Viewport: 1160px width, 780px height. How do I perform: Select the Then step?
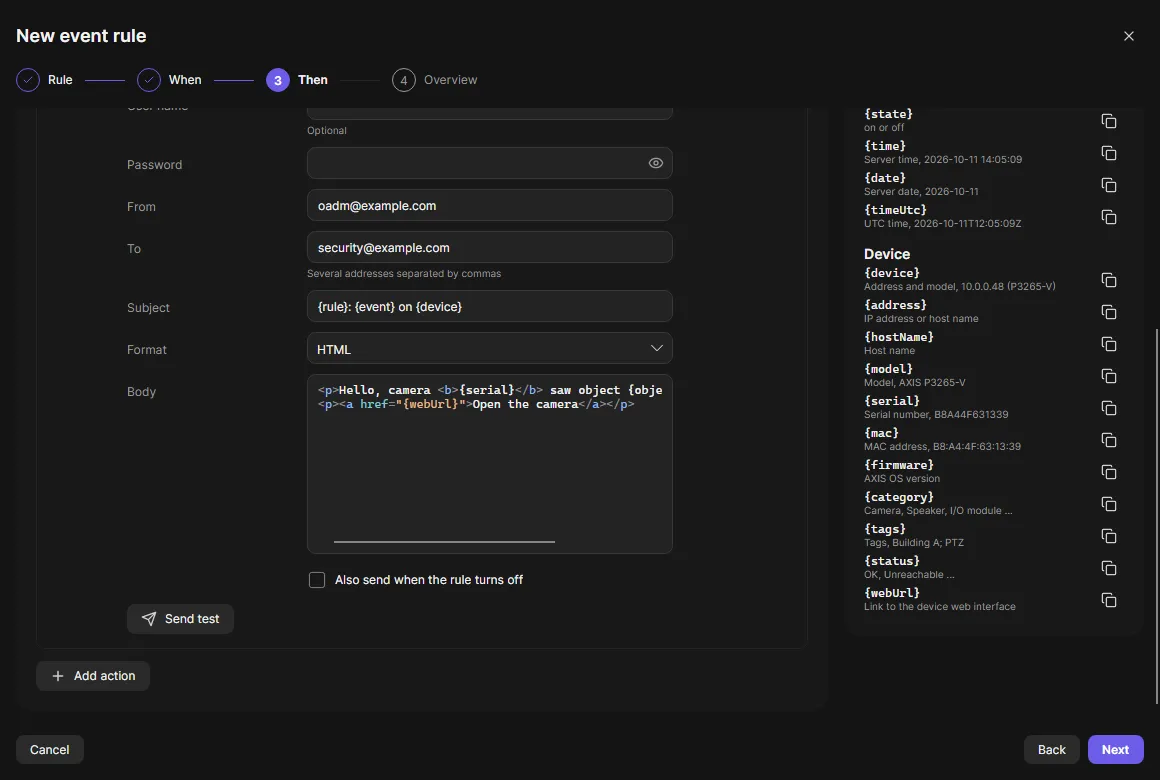pyautogui.click(x=297, y=80)
